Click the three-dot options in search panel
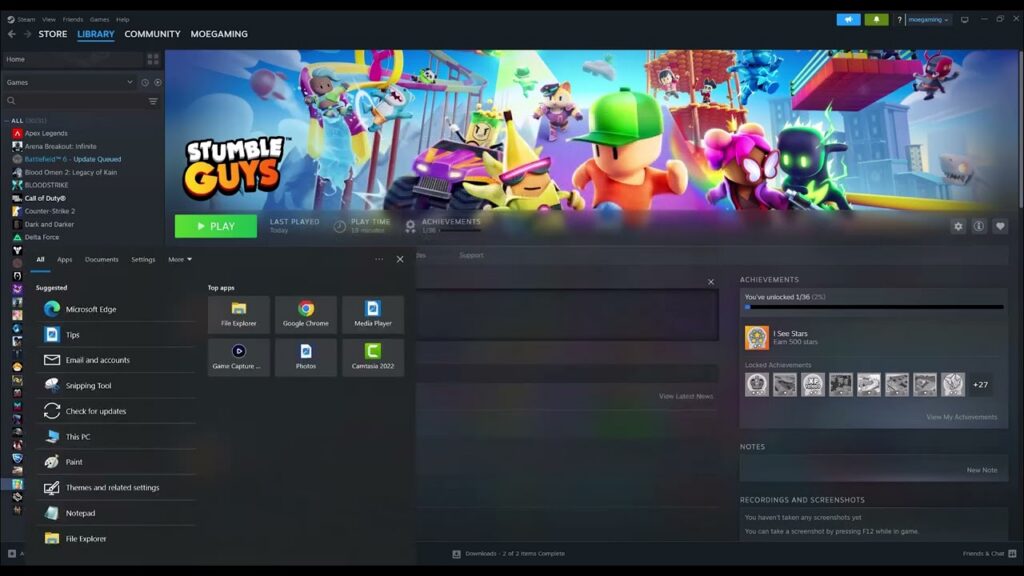 (x=379, y=259)
